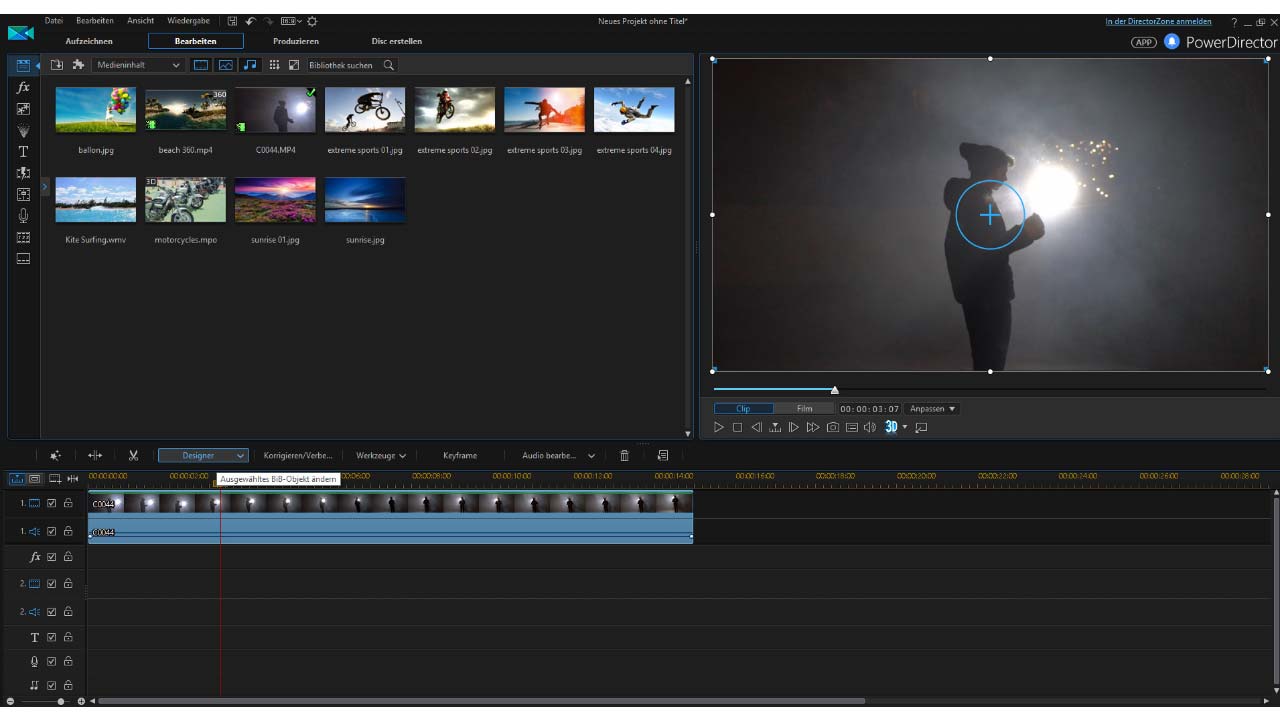This screenshot has height=720, width=1280.
Task: Toggle lock on video track 1
Action: coord(68,503)
